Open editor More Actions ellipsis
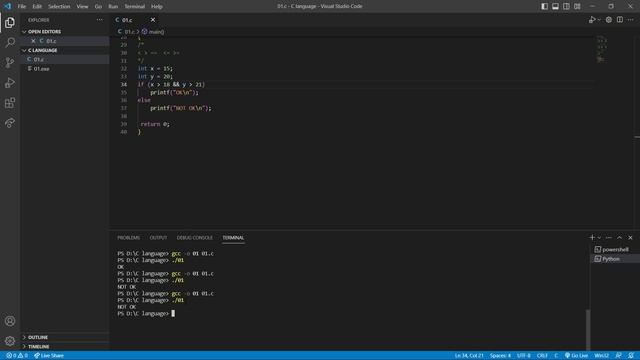Image resolution: width=640 pixels, height=360 pixels. (631, 20)
